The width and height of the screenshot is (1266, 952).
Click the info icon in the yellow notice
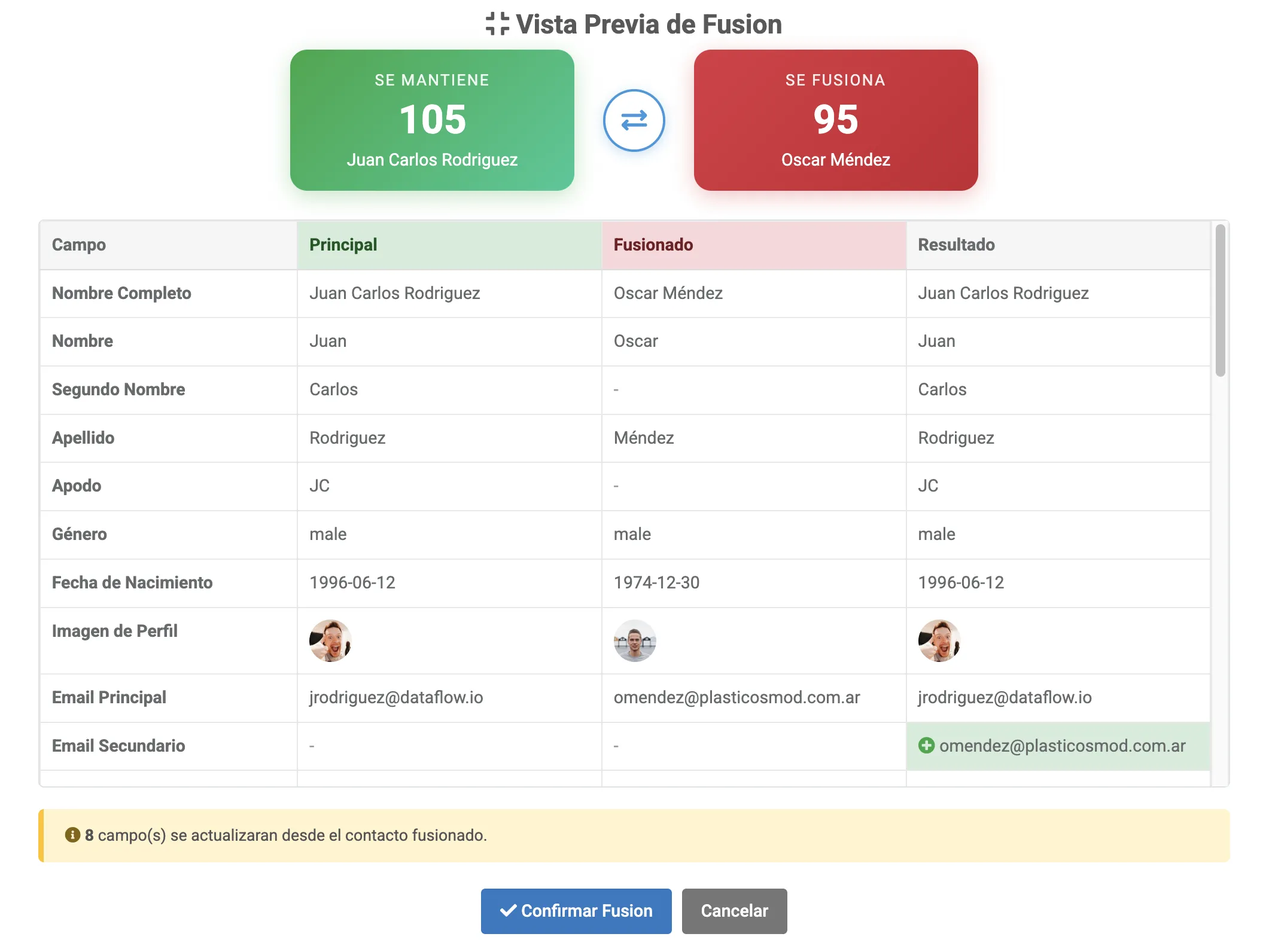[x=72, y=835]
